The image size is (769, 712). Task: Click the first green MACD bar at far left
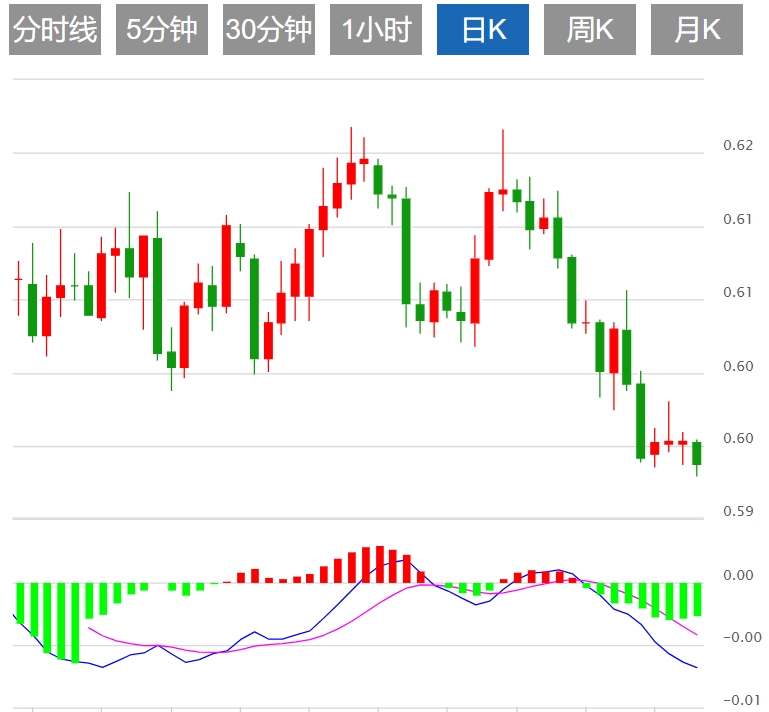tap(19, 603)
